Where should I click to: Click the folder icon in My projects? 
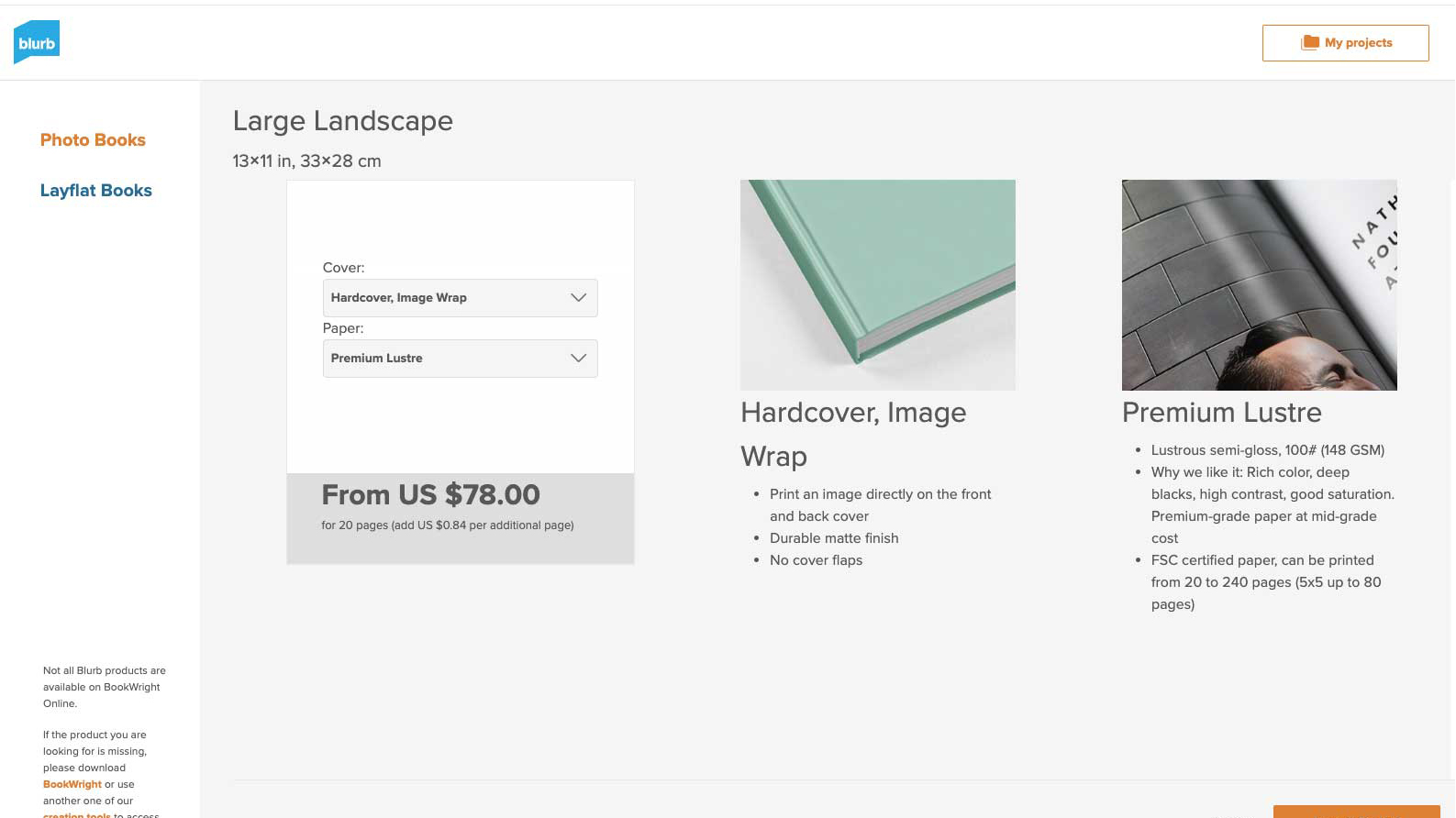pyautogui.click(x=1310, y=43)
